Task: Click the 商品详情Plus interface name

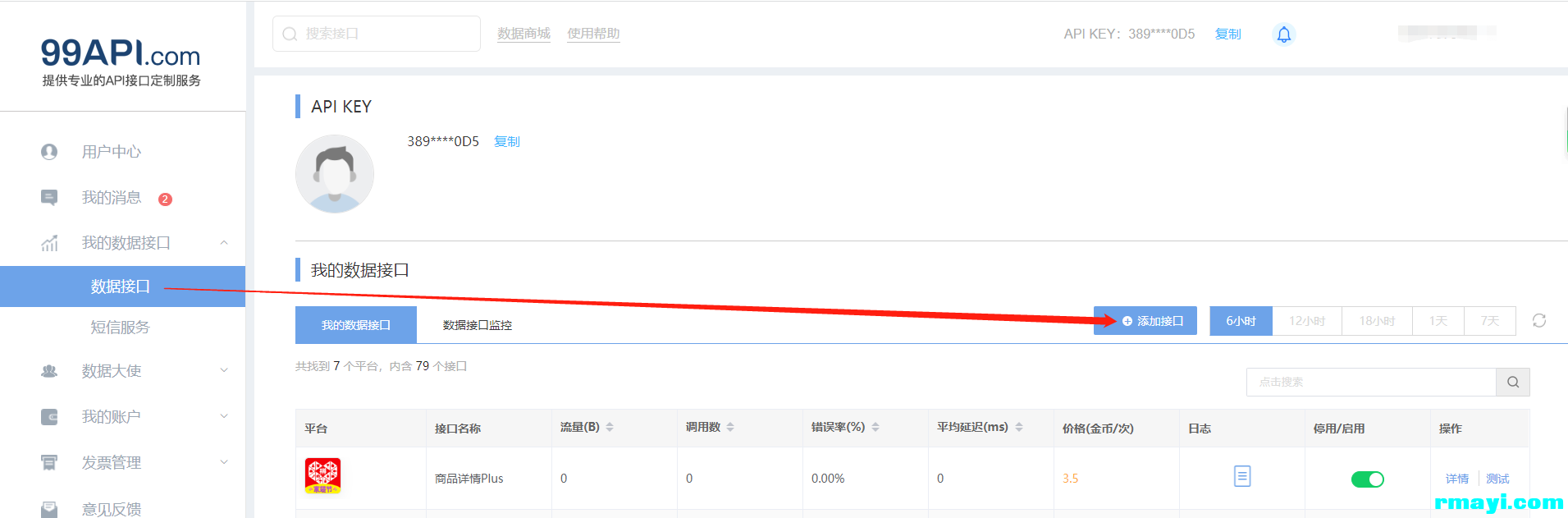Action: pyautogui.click(x=469, y=479)
